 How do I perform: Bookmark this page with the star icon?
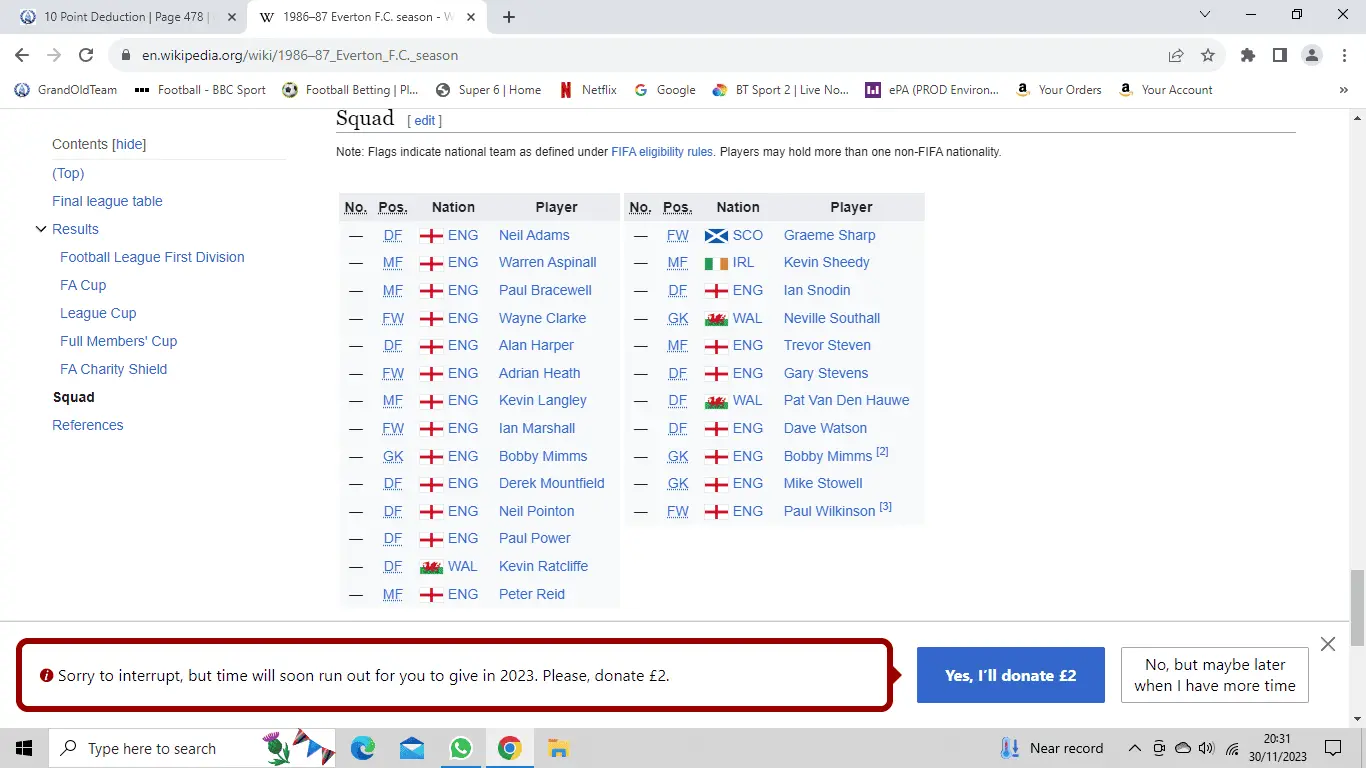pos(1208,56)
